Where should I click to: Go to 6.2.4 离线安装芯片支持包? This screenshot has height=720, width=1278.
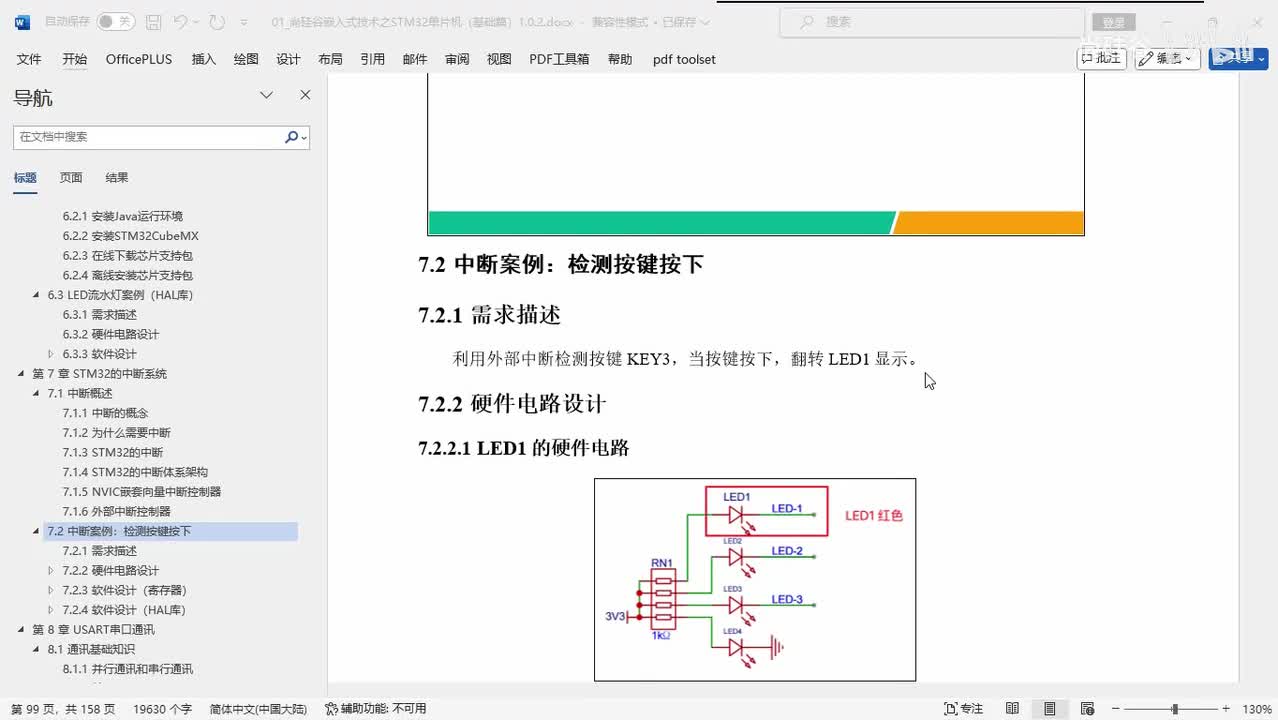pos(127,275)
